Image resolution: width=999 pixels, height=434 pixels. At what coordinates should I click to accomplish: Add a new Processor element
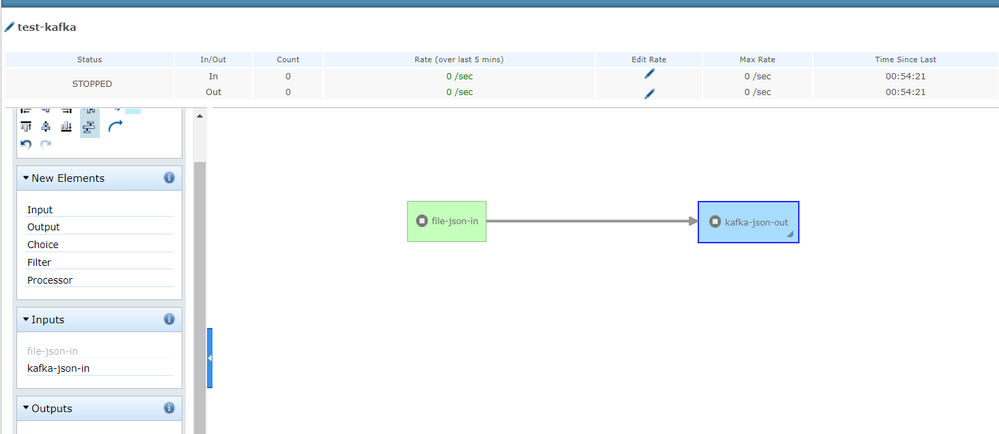click(99, 280)
